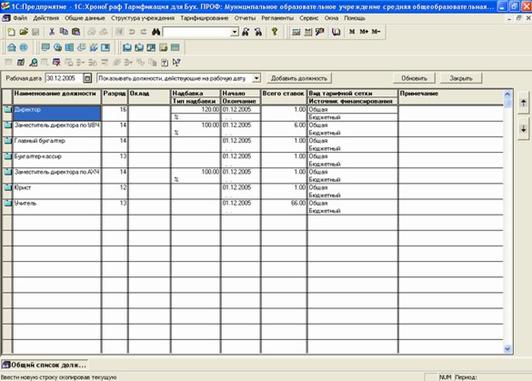Click the Всего ставок column header
The image size is (532, 381).
pos(284,97)
